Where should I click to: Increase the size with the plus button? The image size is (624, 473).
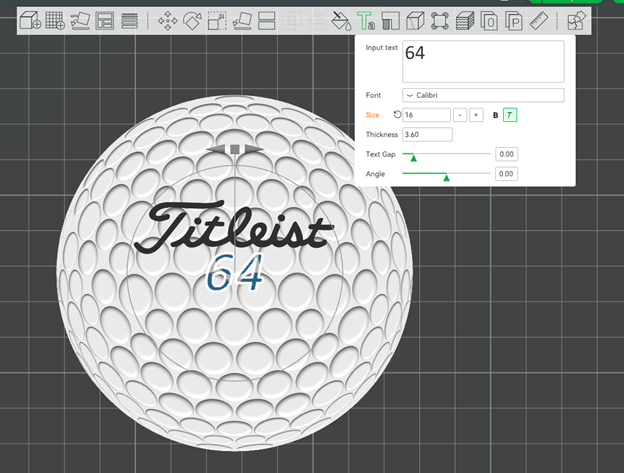[x=476, y=115]
